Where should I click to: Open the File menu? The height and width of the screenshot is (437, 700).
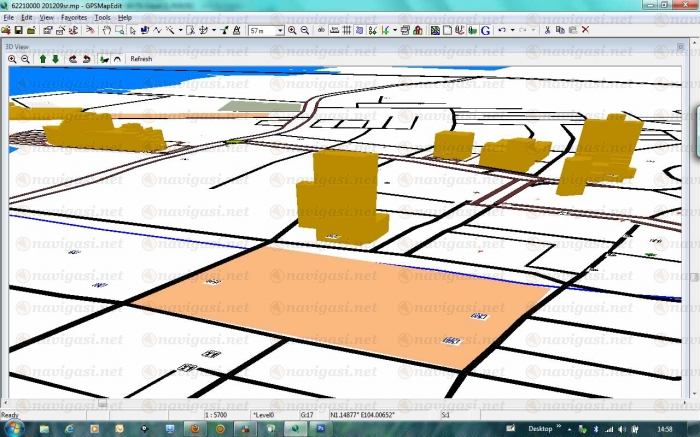point(9,18)
